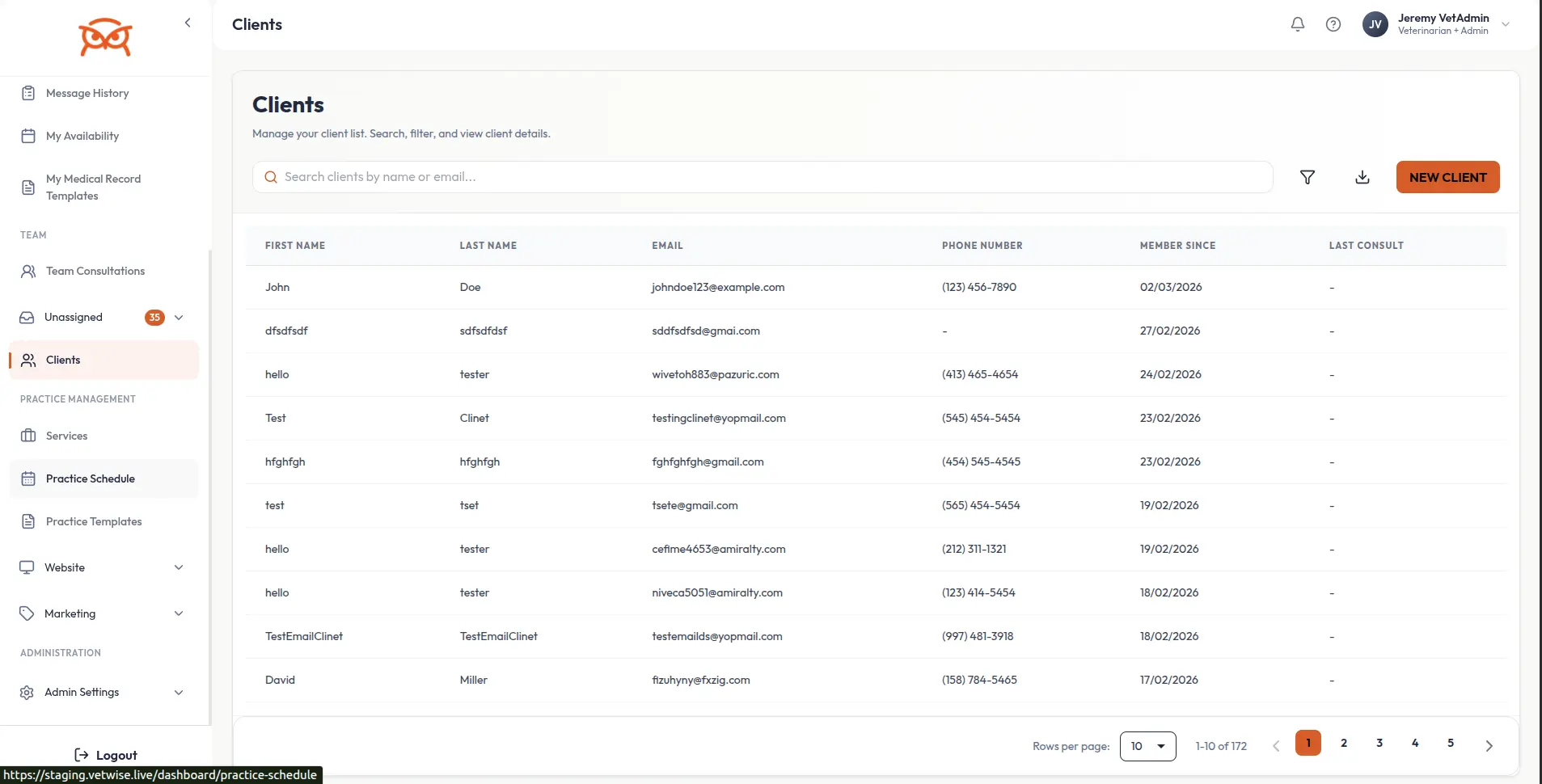Image resolution: width=1542 pixels, height=784 pixels.
Task: Go to page 2 of clients
Action: [1344, 743]
